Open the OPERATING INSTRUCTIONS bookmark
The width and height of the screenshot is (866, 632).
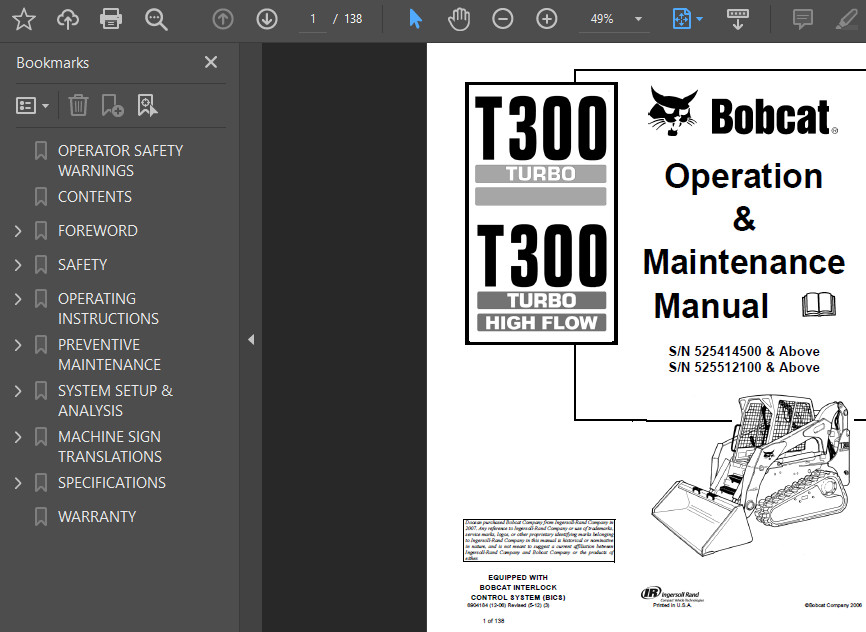click(x=108, y=308)
